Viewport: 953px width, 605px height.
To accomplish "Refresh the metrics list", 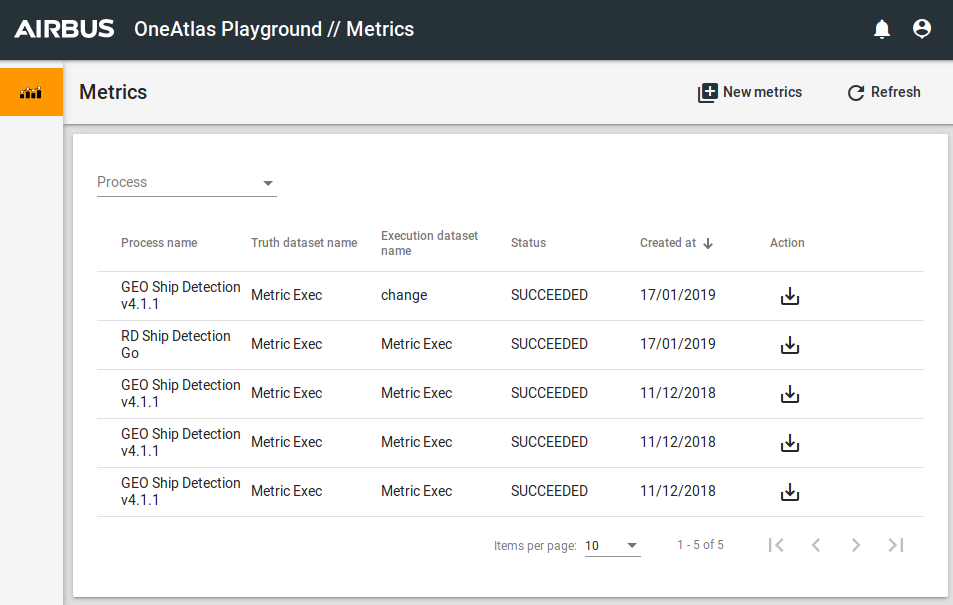I will [x=884, y=92].
